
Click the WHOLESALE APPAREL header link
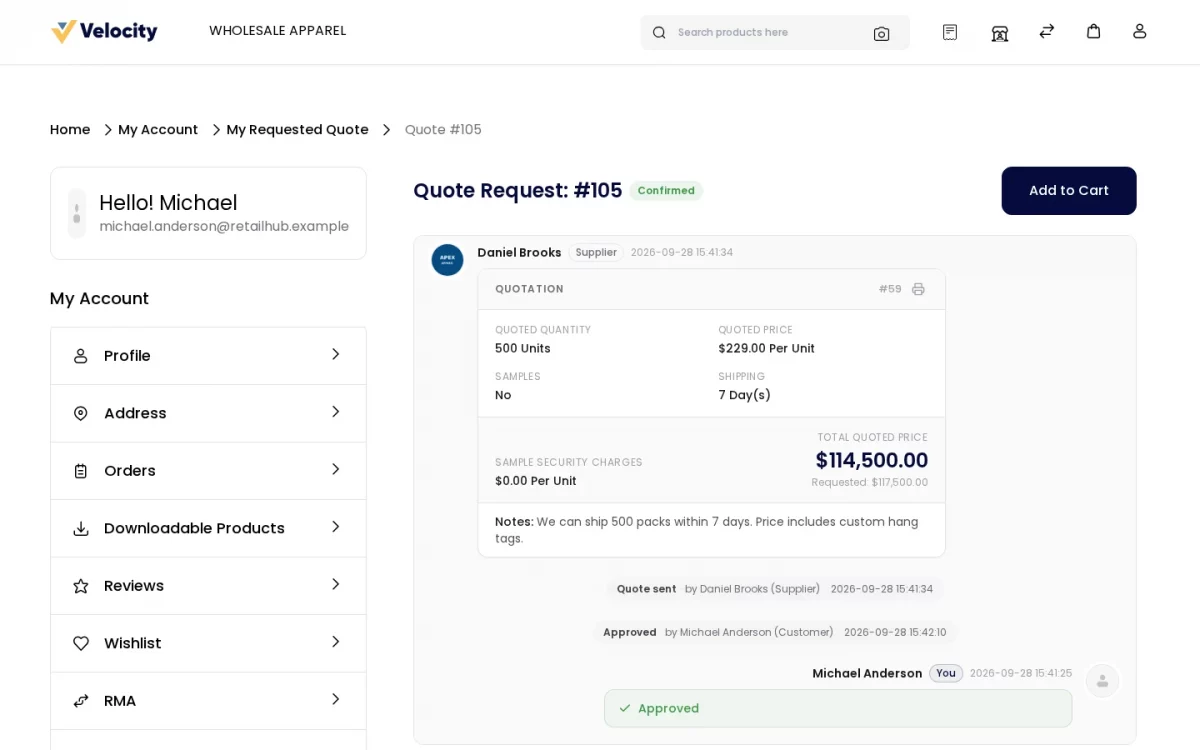click(x=278, y=31)
